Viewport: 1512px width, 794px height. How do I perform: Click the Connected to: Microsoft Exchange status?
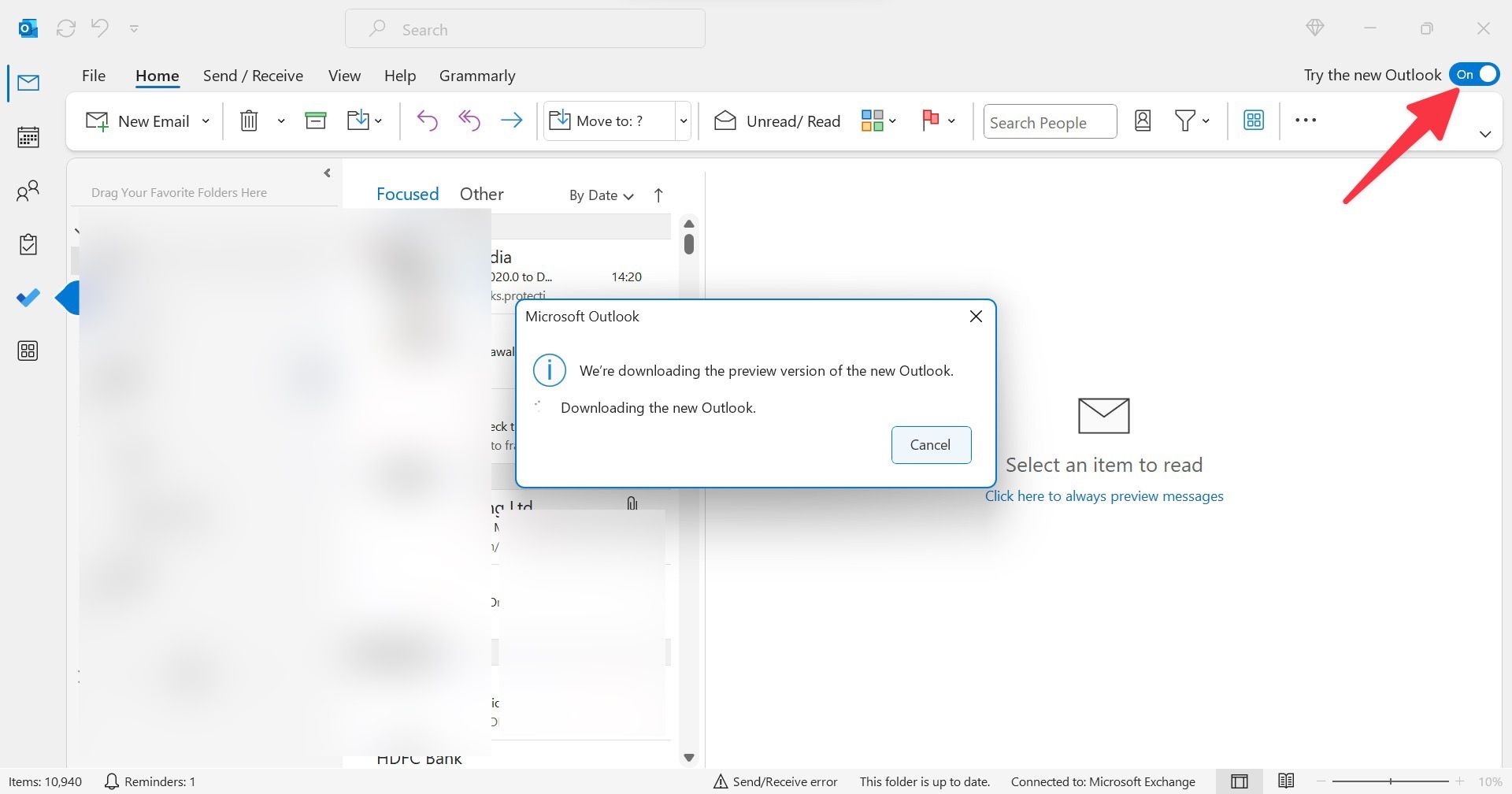pyautogui.click(x=1102, y=781)
